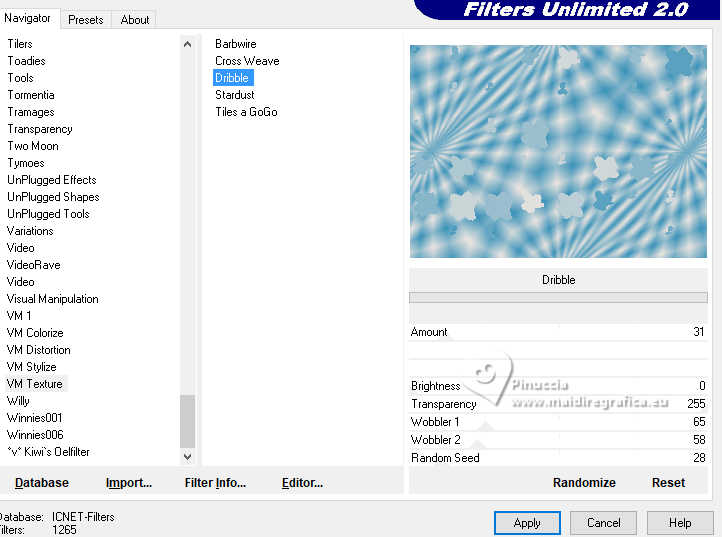Click the Cancel button

[603, 523]
